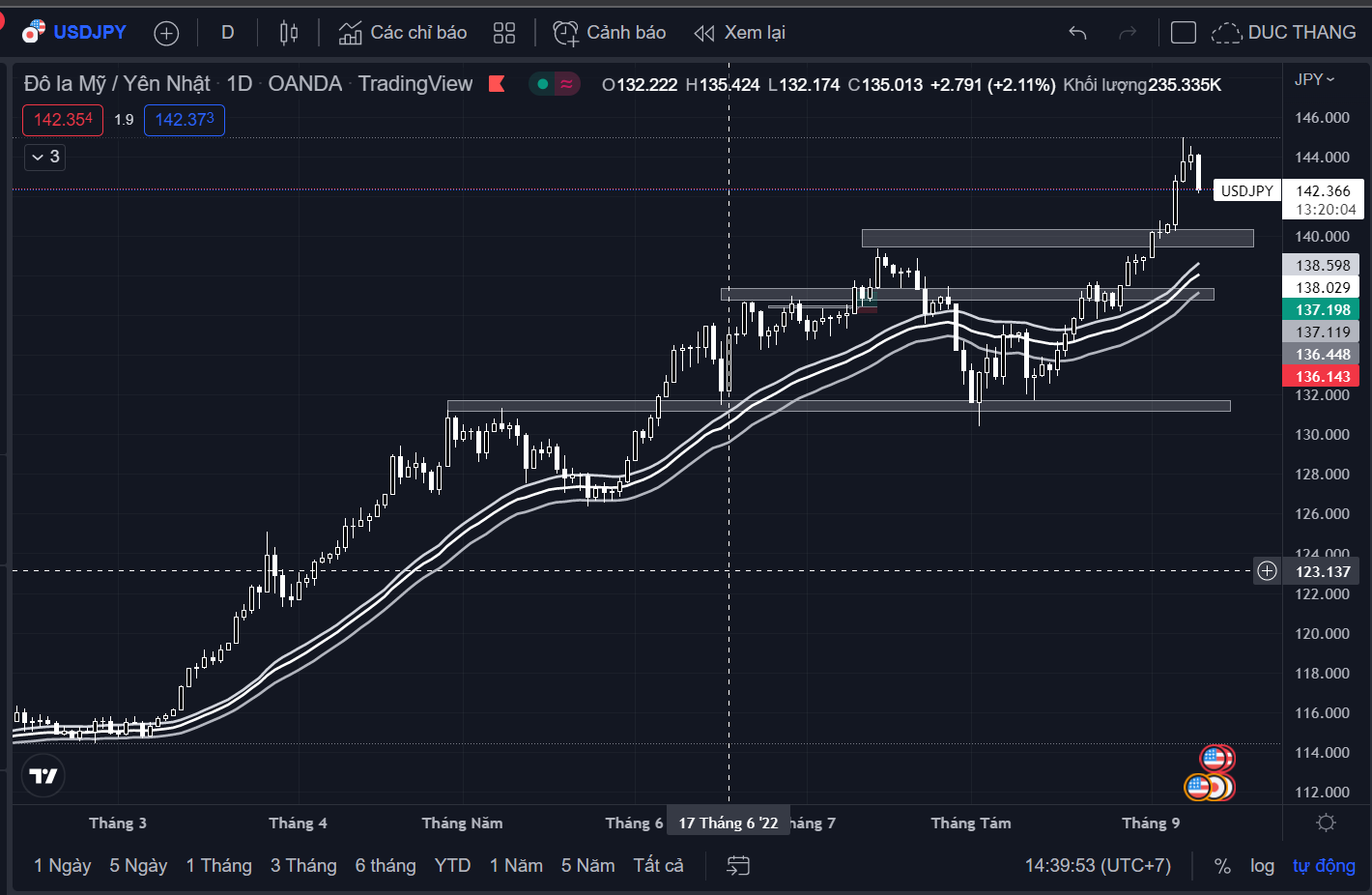Click the plus button at crosshair price 123.137

click(1267, 571)
